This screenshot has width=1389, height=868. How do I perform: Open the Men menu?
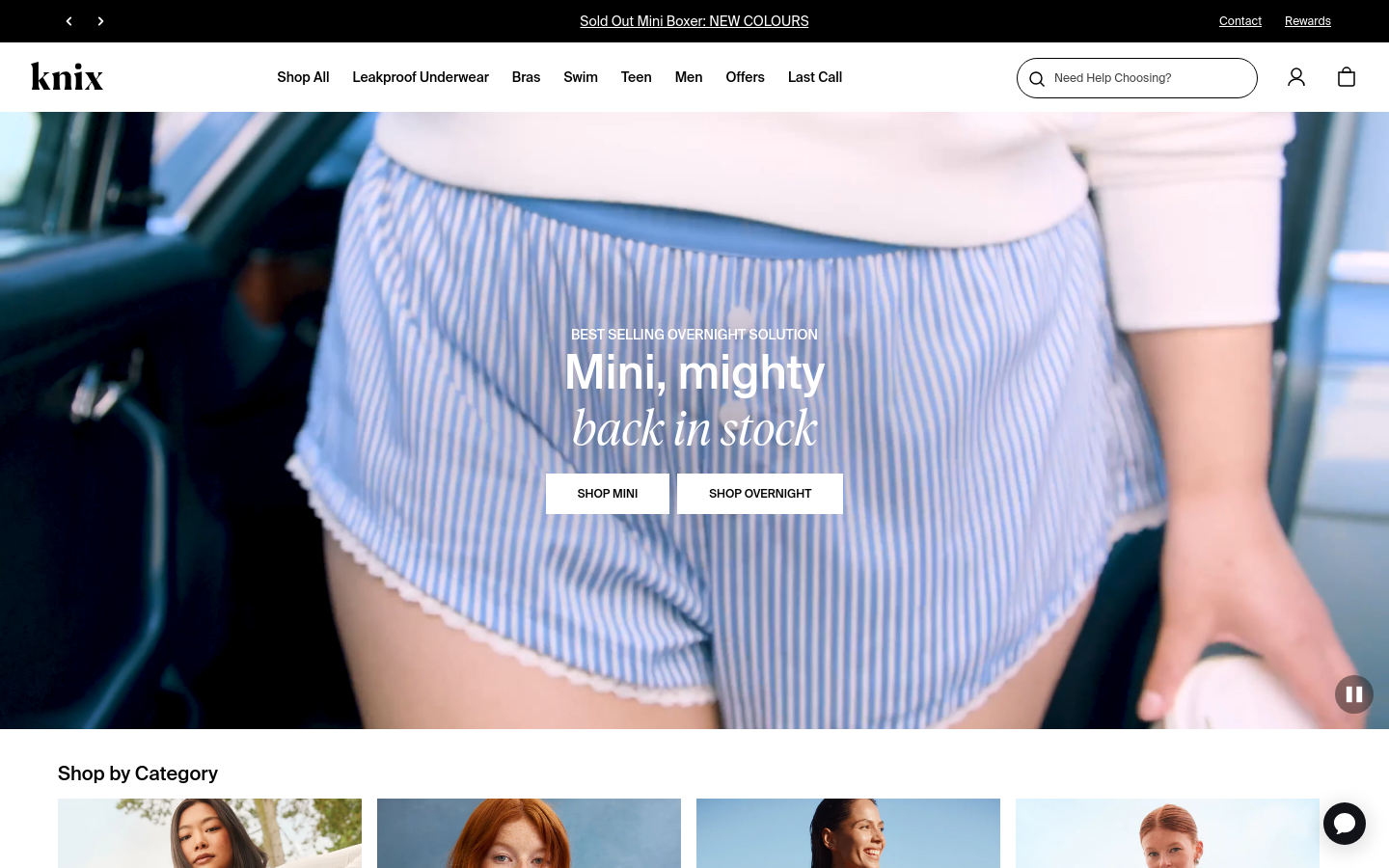pyautogui.click(x=689, y=77)
